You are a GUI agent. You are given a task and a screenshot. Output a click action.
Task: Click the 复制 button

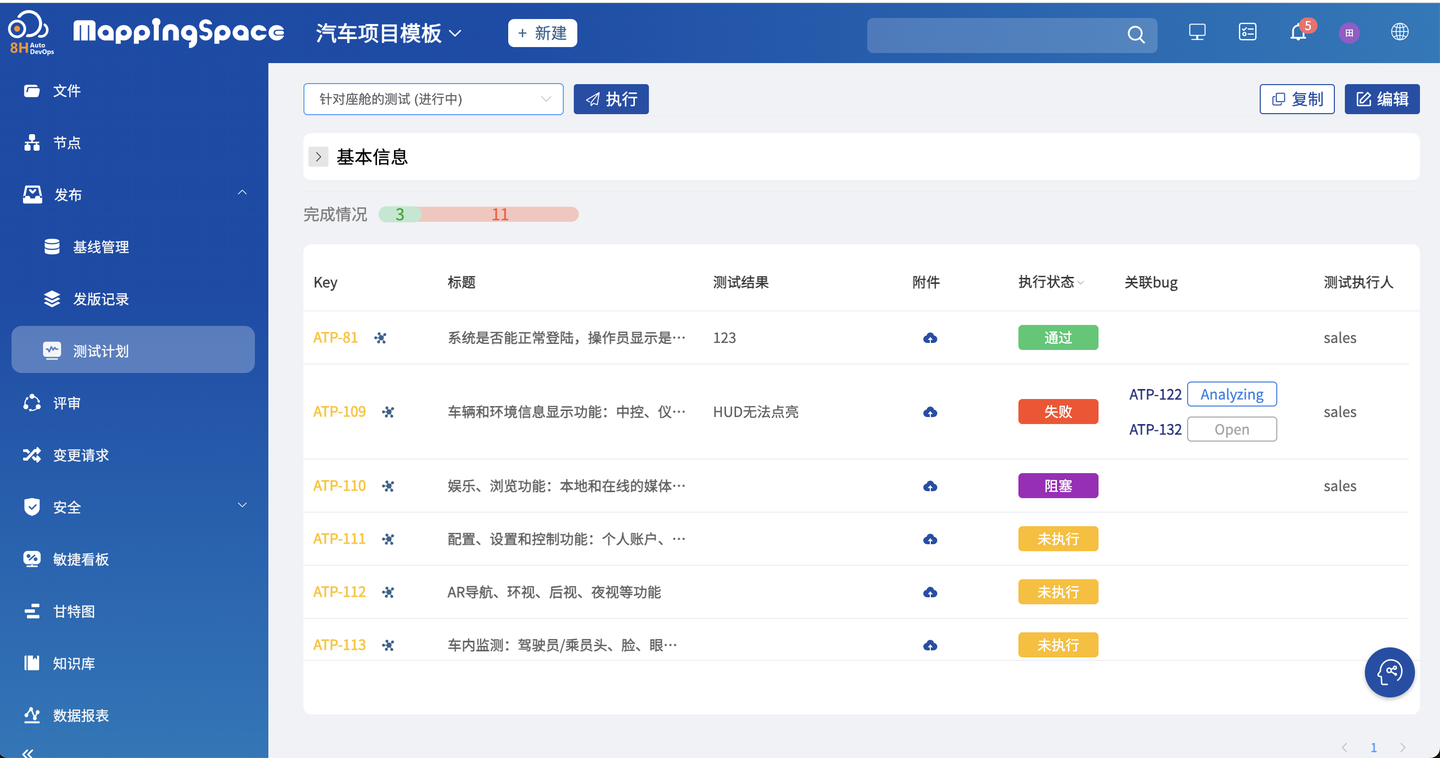[1297, 99]
